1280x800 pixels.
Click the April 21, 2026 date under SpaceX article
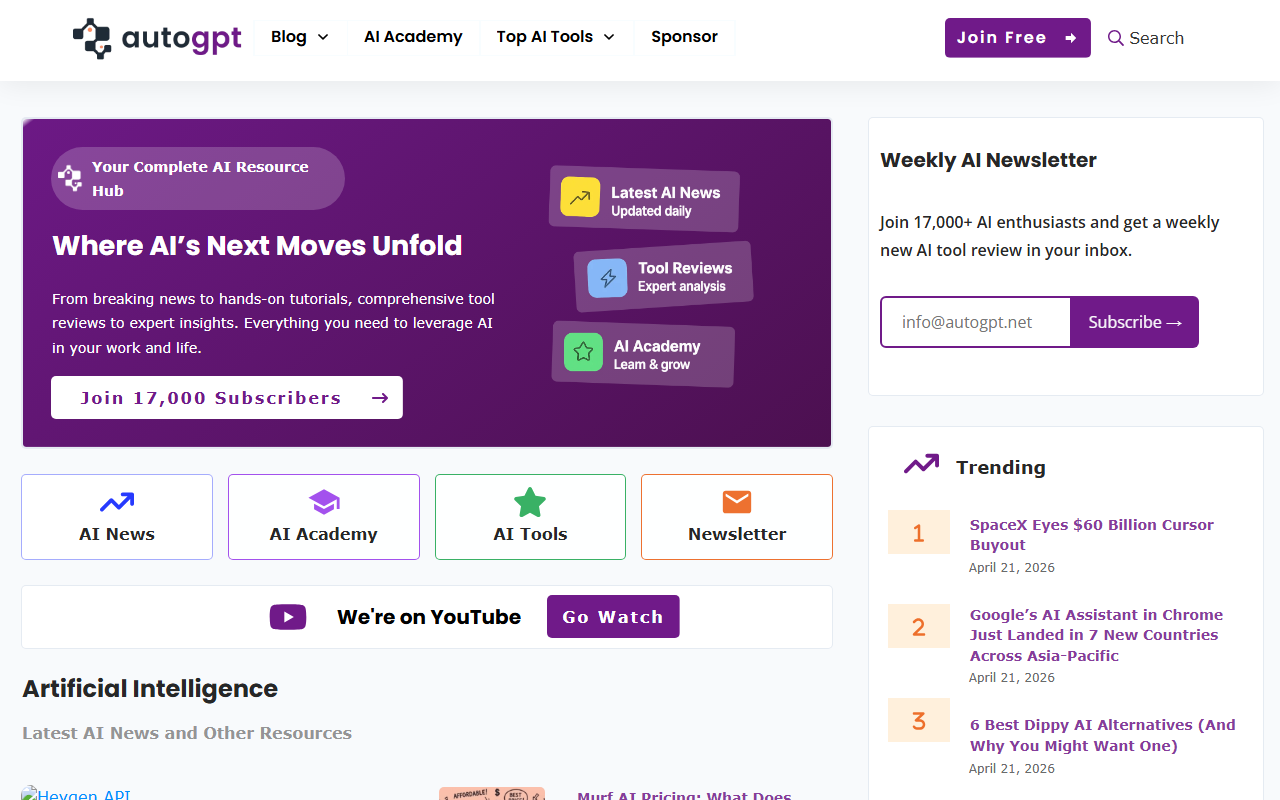(x=1012, y=567)
